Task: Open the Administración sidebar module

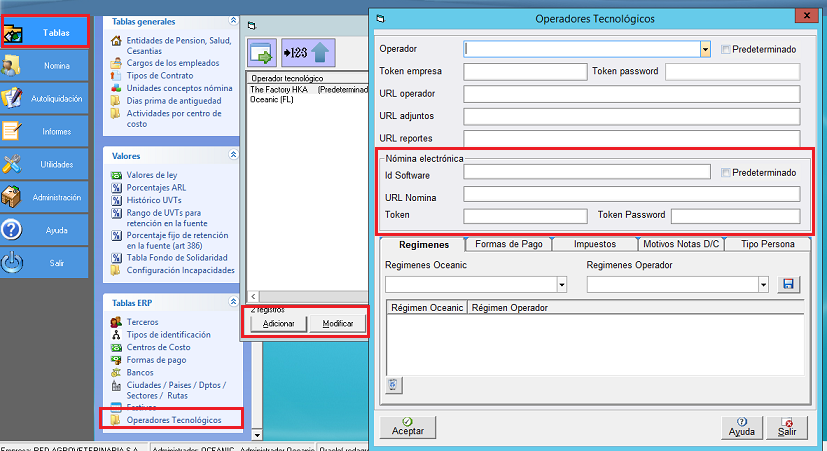Action: tap(45, 197)
